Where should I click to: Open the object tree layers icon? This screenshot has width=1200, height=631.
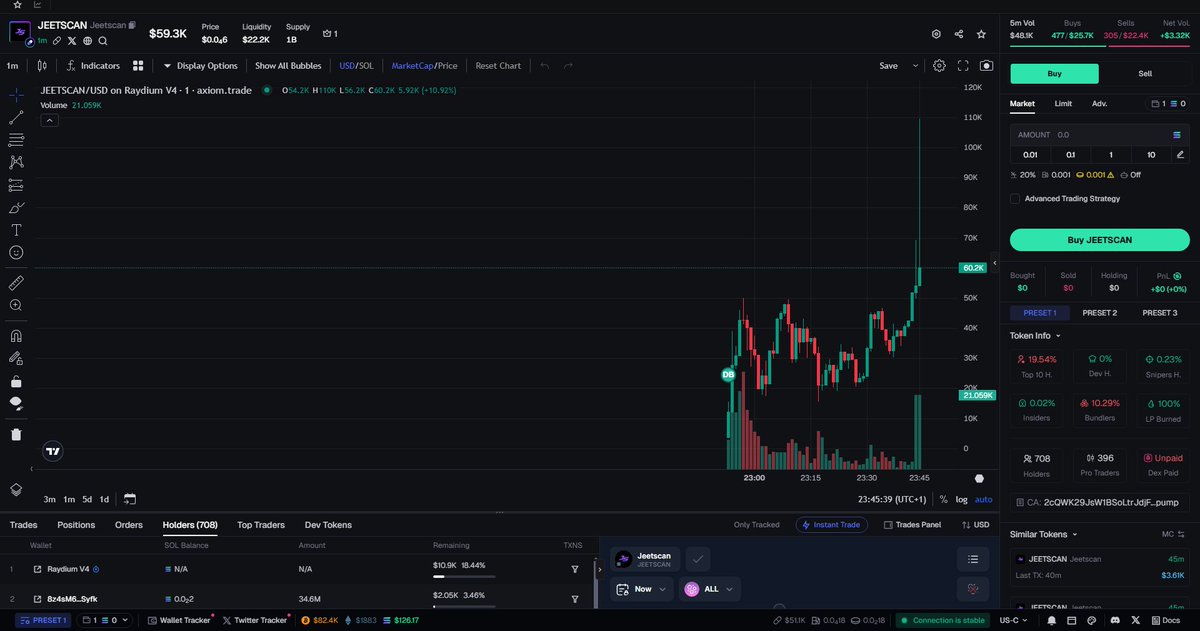(16, 489)
